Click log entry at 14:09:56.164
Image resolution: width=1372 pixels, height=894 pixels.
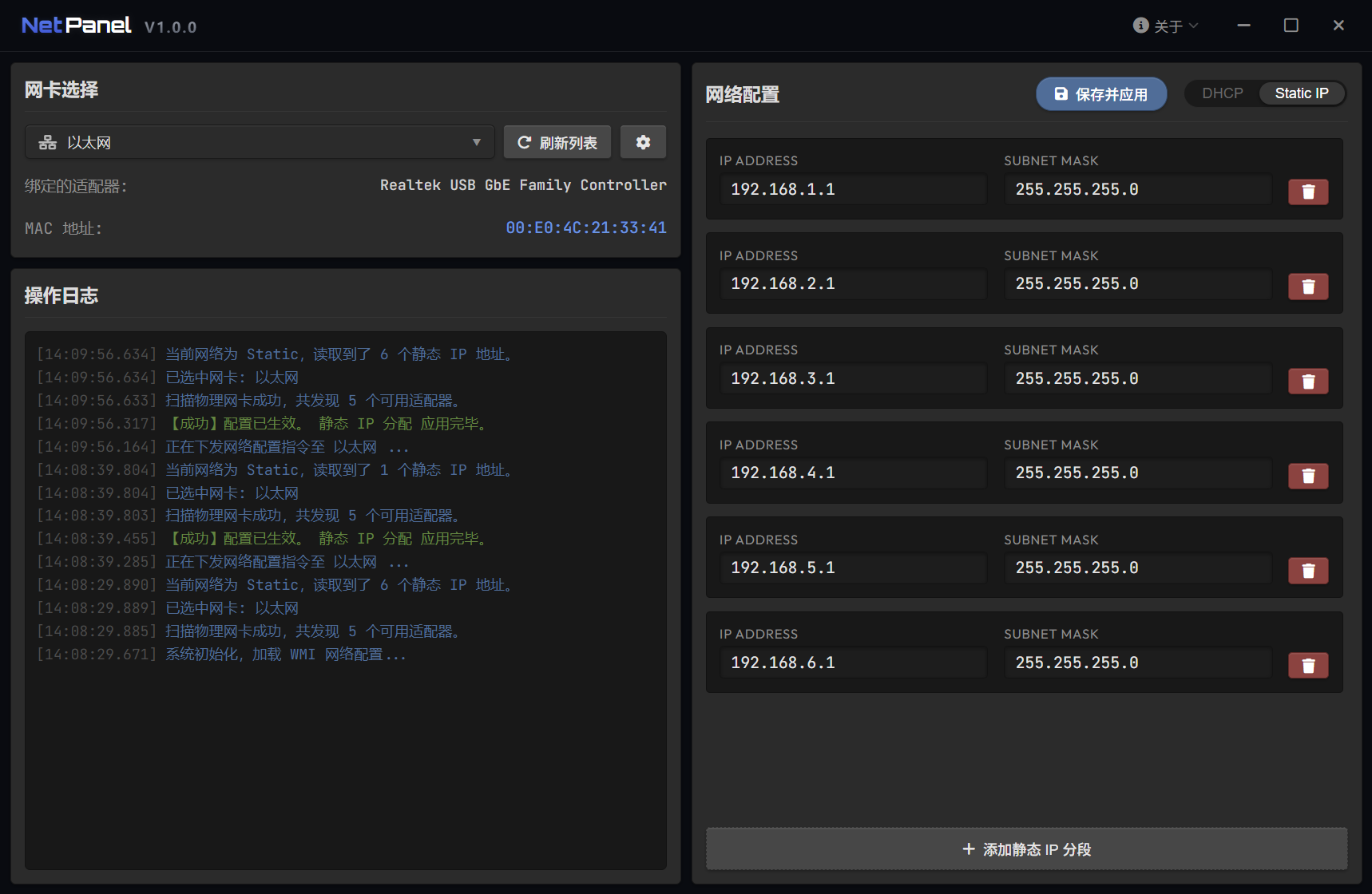point(223,447)
